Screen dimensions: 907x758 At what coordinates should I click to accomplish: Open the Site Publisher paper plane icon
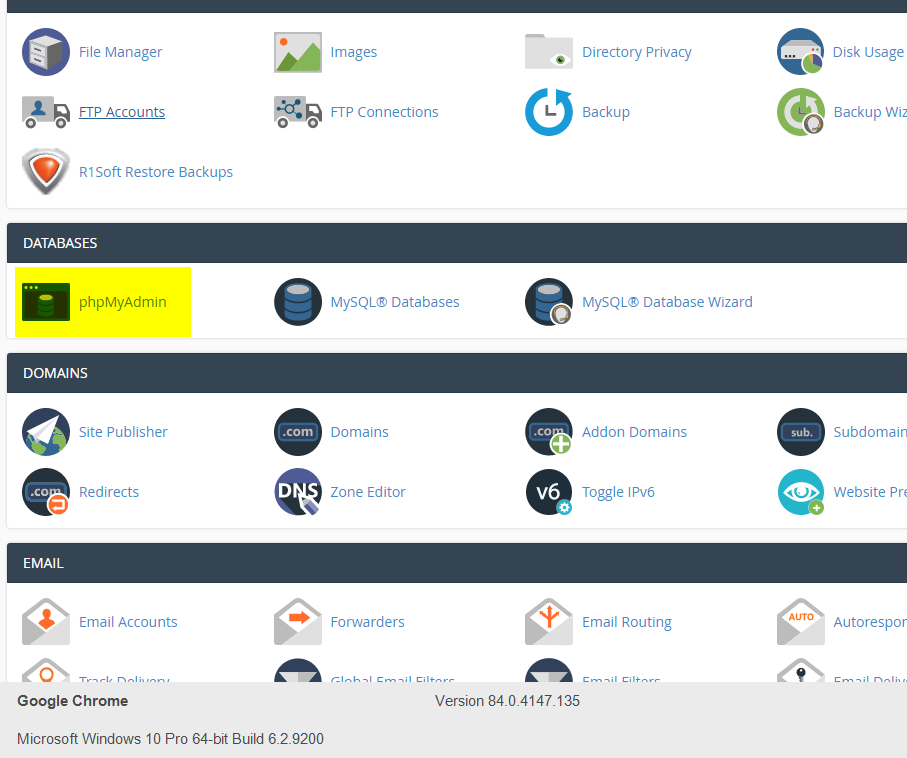click(46, 432)
